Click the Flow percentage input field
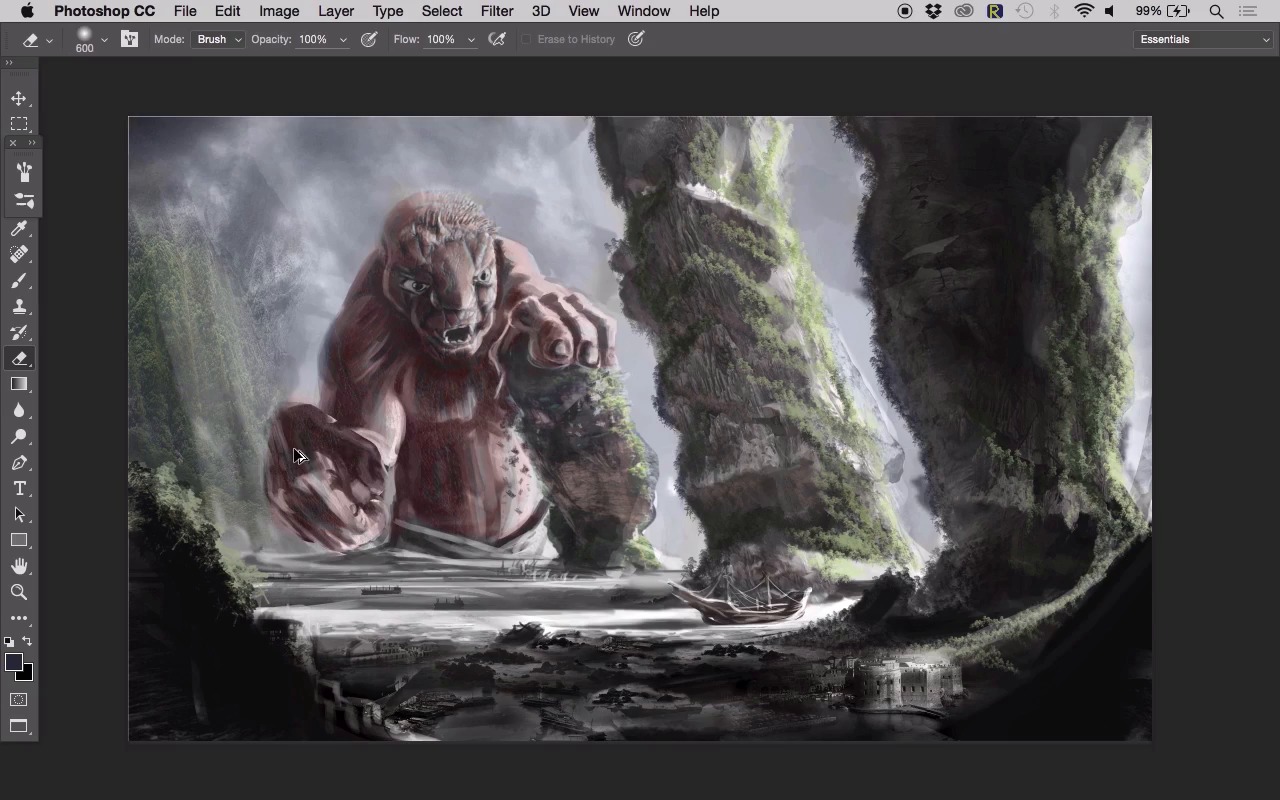Viewport: 1280px width, 800px height. tap(442, 40)
